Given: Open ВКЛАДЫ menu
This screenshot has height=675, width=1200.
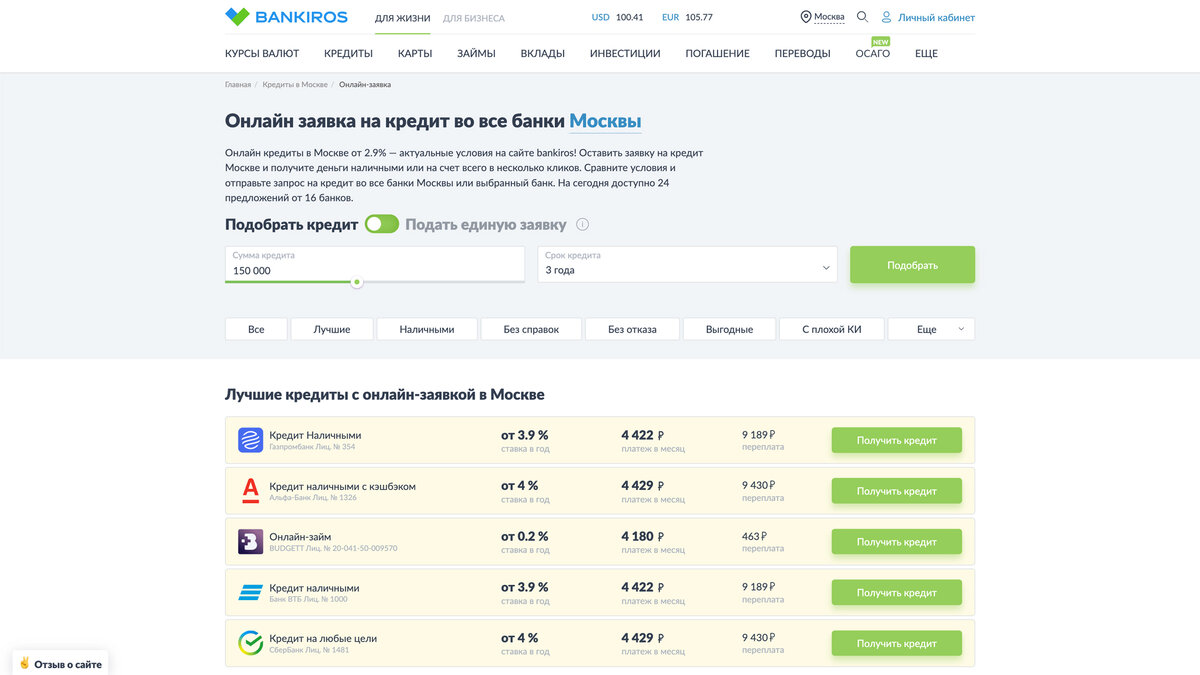Looking at the screenshot, I should [x=543, y=54].
